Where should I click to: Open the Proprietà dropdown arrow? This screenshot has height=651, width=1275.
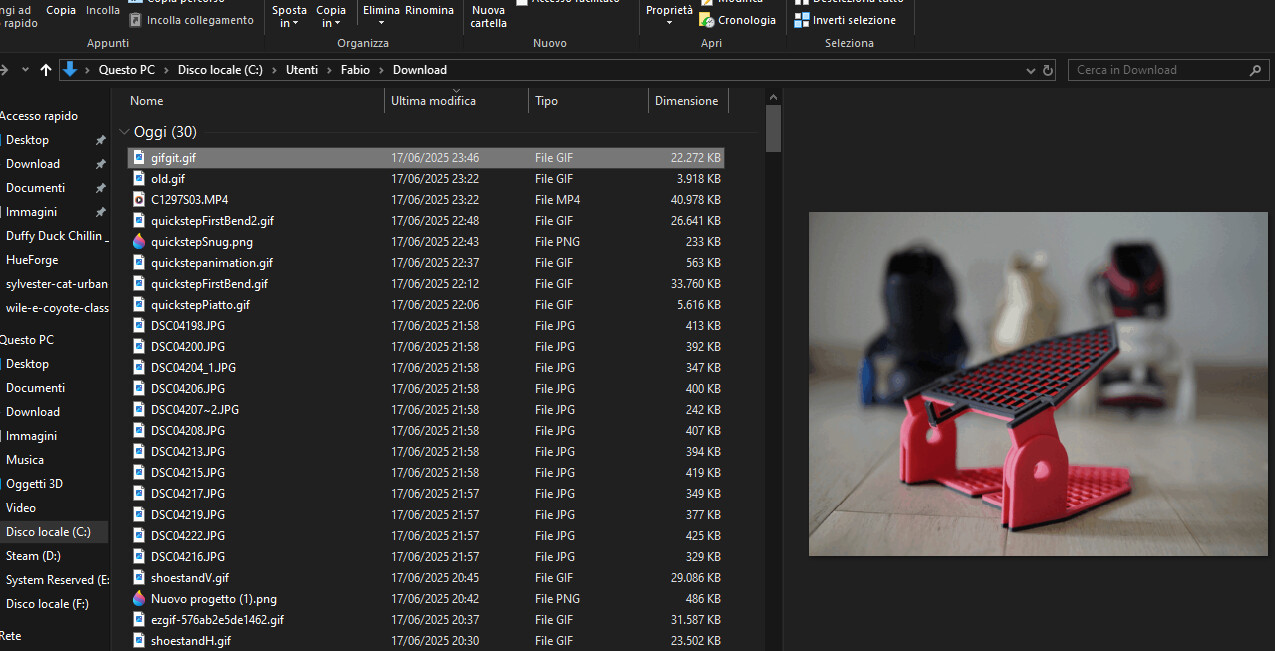point(669,23)
